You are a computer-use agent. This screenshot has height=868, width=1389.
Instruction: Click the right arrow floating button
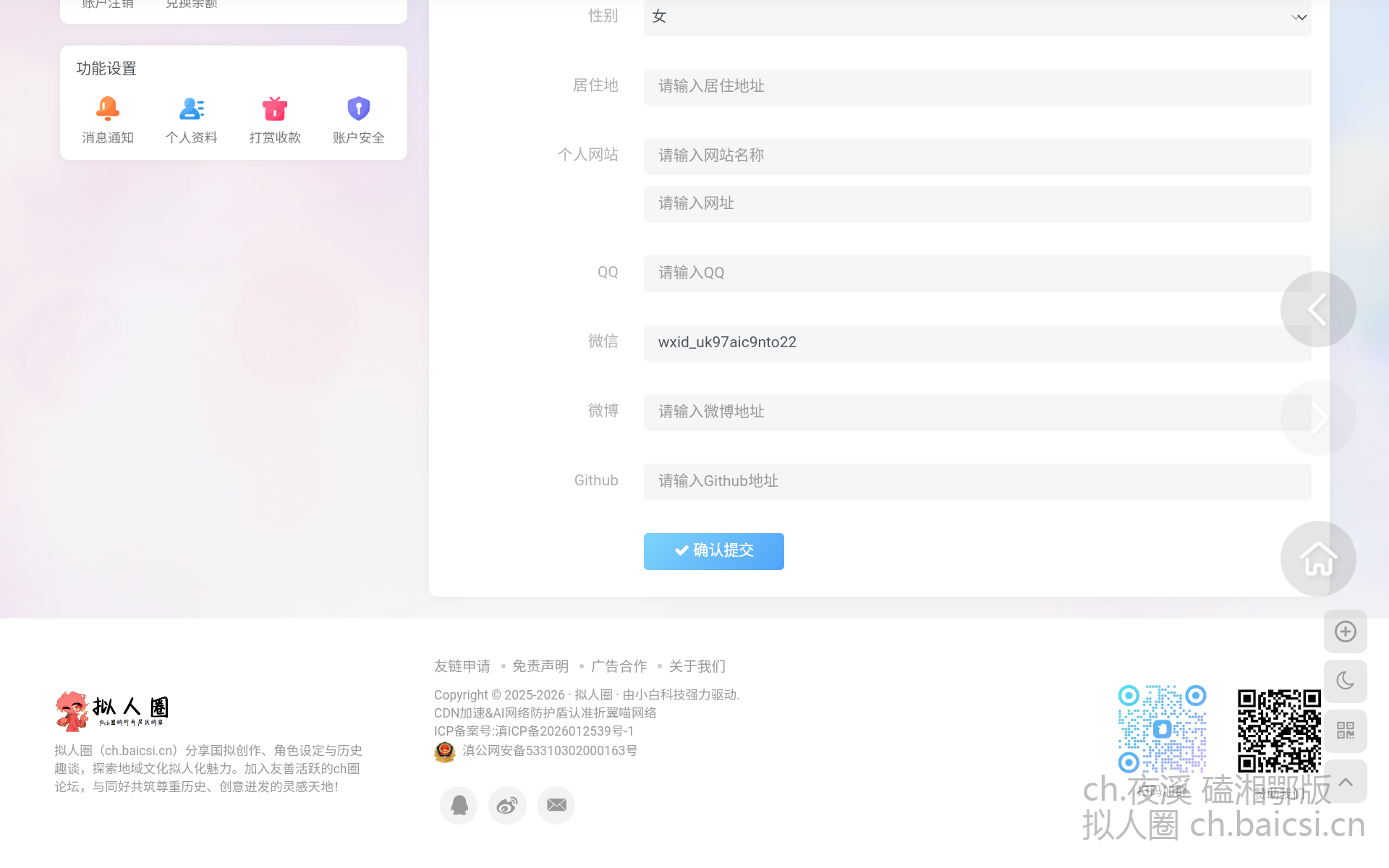pyautogui.click(x=1318, y=418)
